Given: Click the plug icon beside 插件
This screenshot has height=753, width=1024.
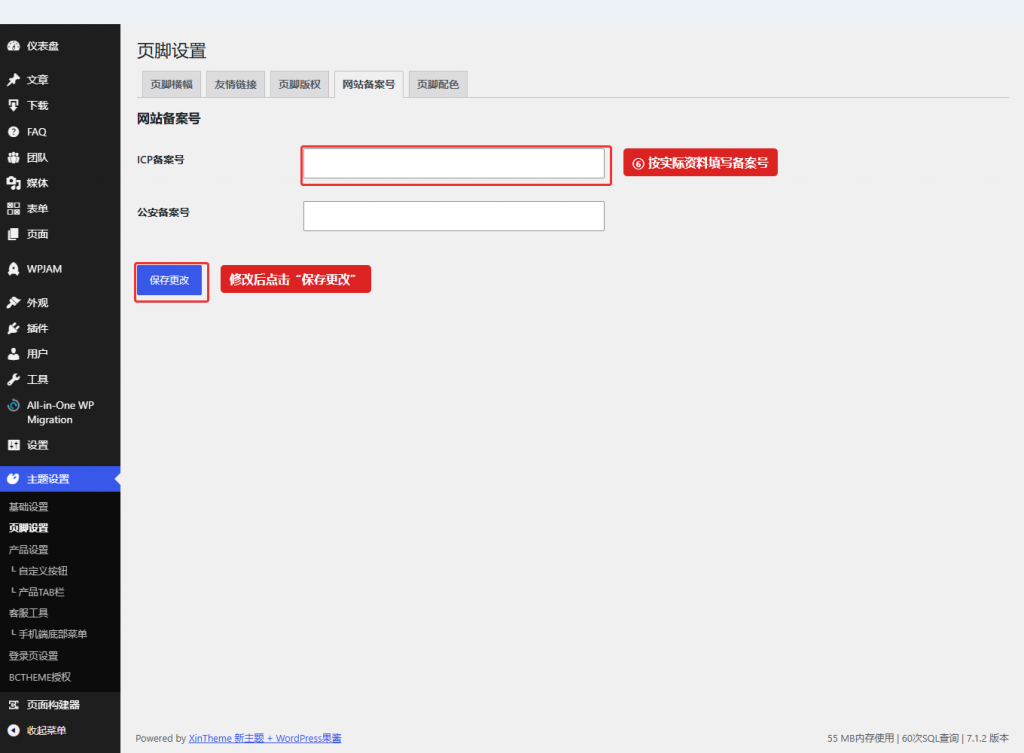Looking at the screenshot, I should (13, 328).
